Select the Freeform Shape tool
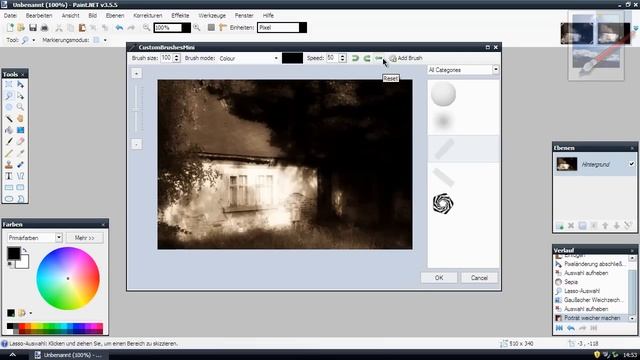The width and height of the screenshot is (640, 360). pos(20,199)
